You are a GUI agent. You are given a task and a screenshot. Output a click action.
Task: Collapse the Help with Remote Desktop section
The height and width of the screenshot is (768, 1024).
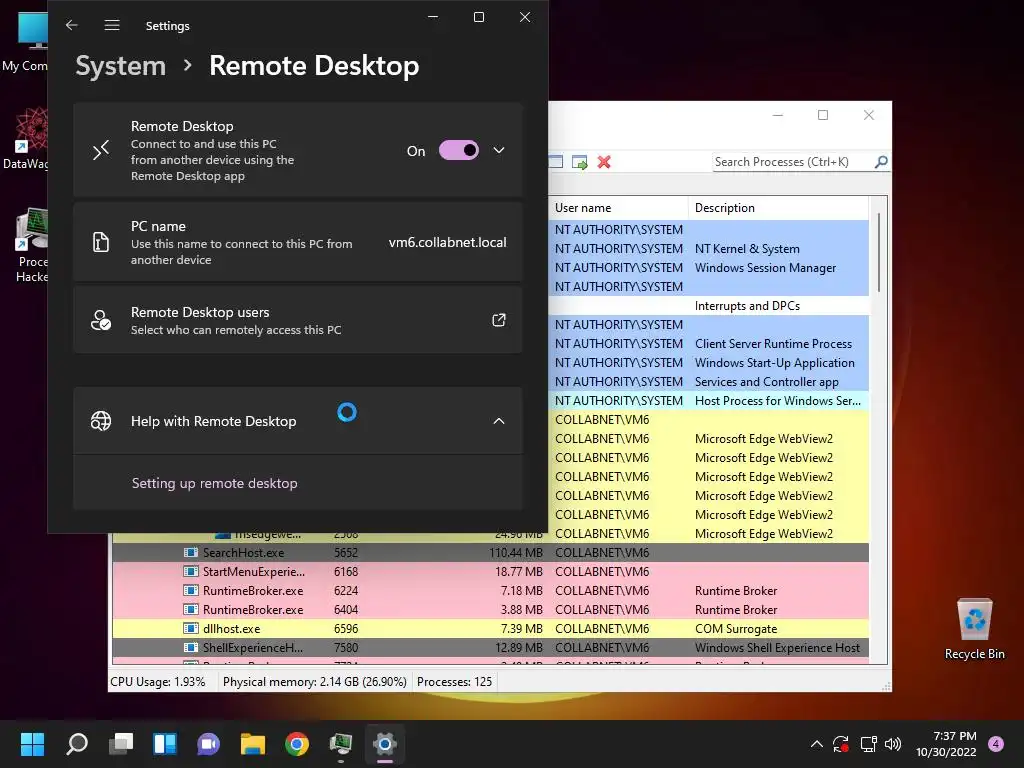click(499, 421)
